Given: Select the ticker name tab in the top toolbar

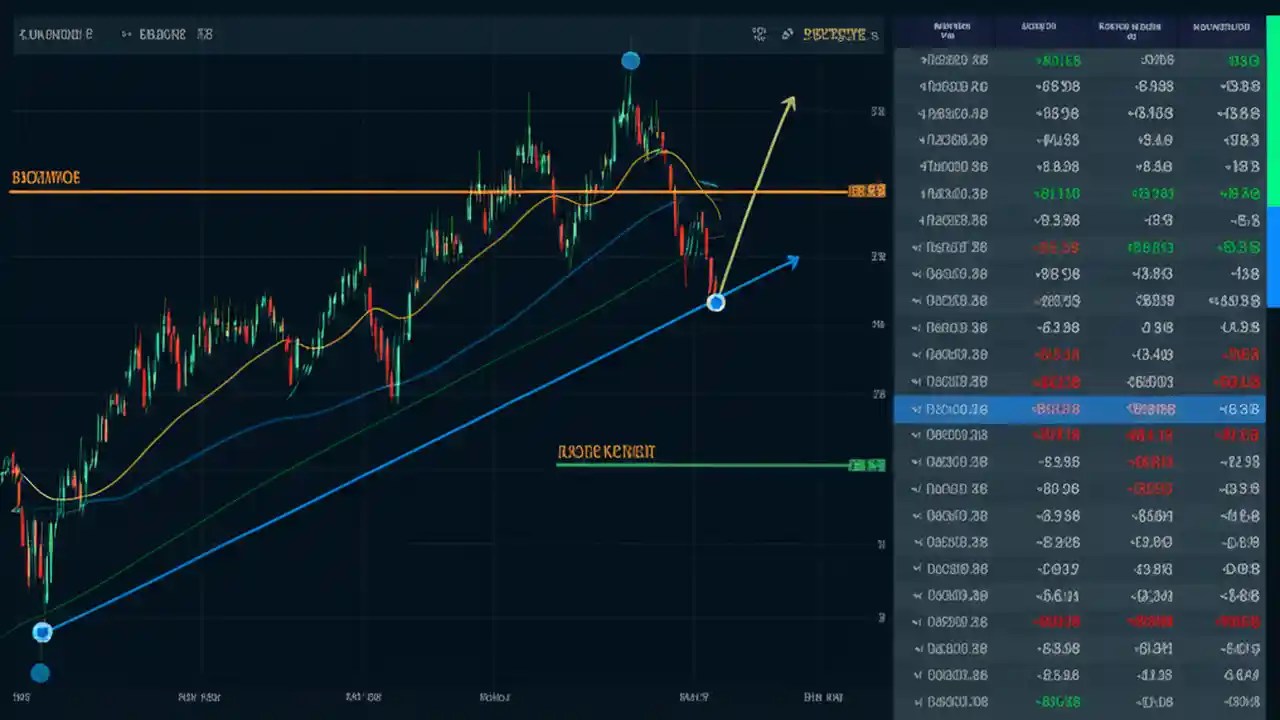Looking at the screenshot, I should point(55,33).
